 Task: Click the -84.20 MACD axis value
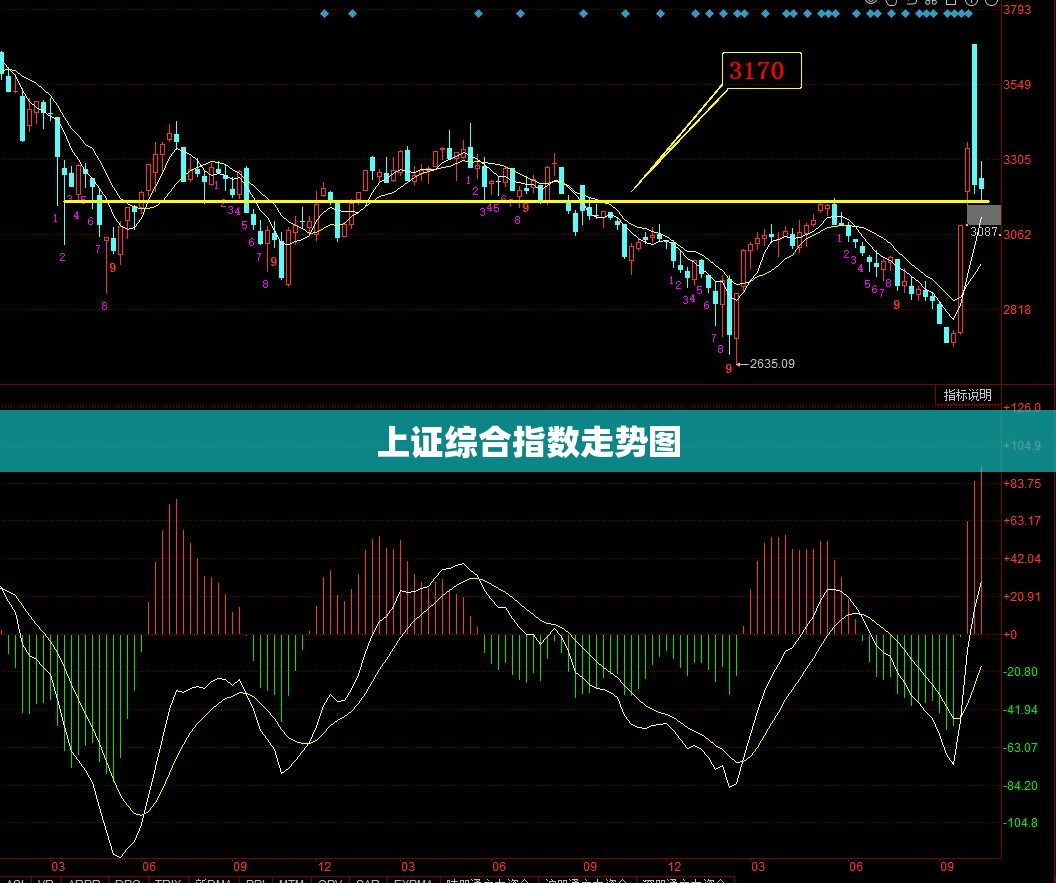[1021, 786]
